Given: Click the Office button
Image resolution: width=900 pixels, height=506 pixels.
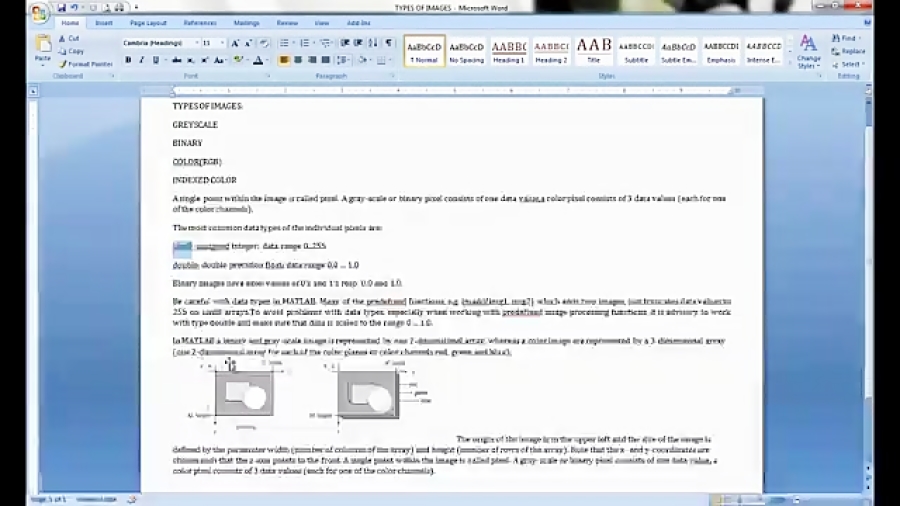Looking at the screenshot, I should click(x=38, y=12).
